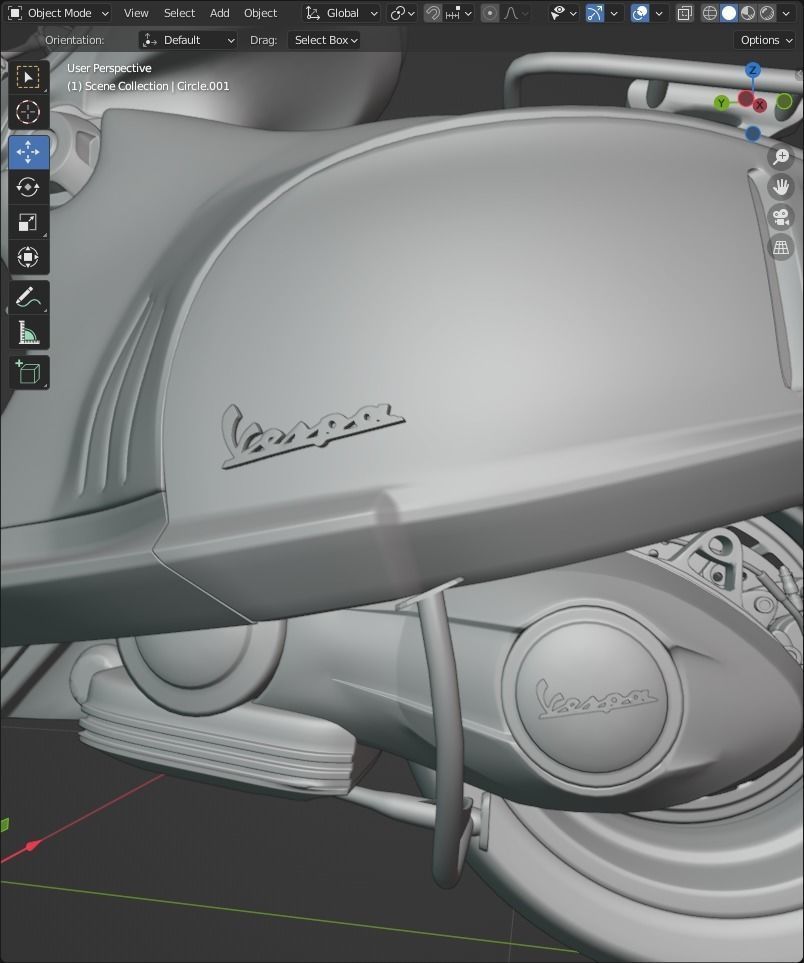Click the Pan view hand icon
The image size is (804, 963).
click(x=781, y=187)
